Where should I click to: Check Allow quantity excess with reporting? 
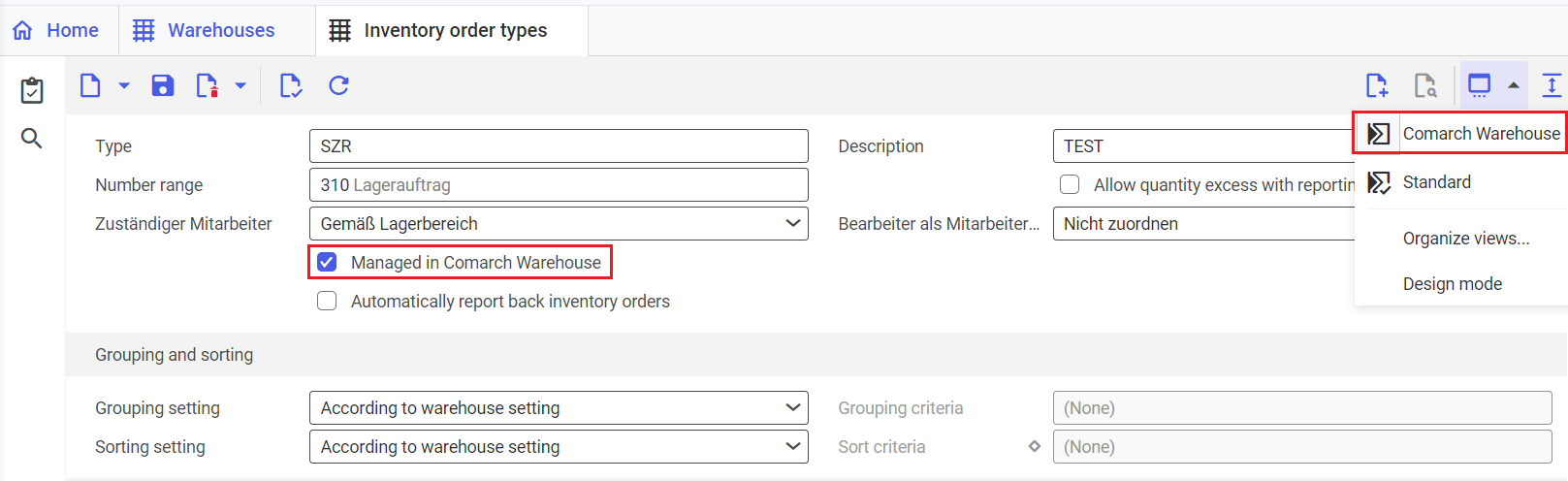1070,184
